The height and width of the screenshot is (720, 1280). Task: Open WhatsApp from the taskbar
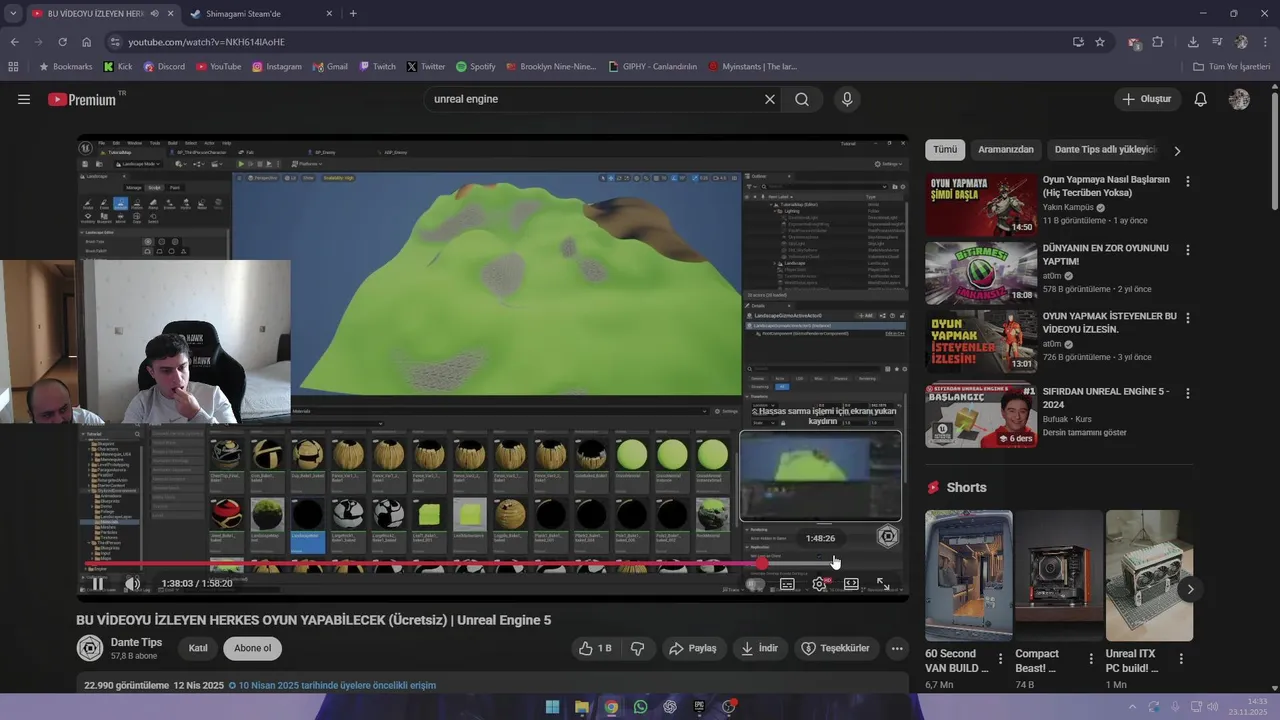pyautogui.click(x=640, y=707)
